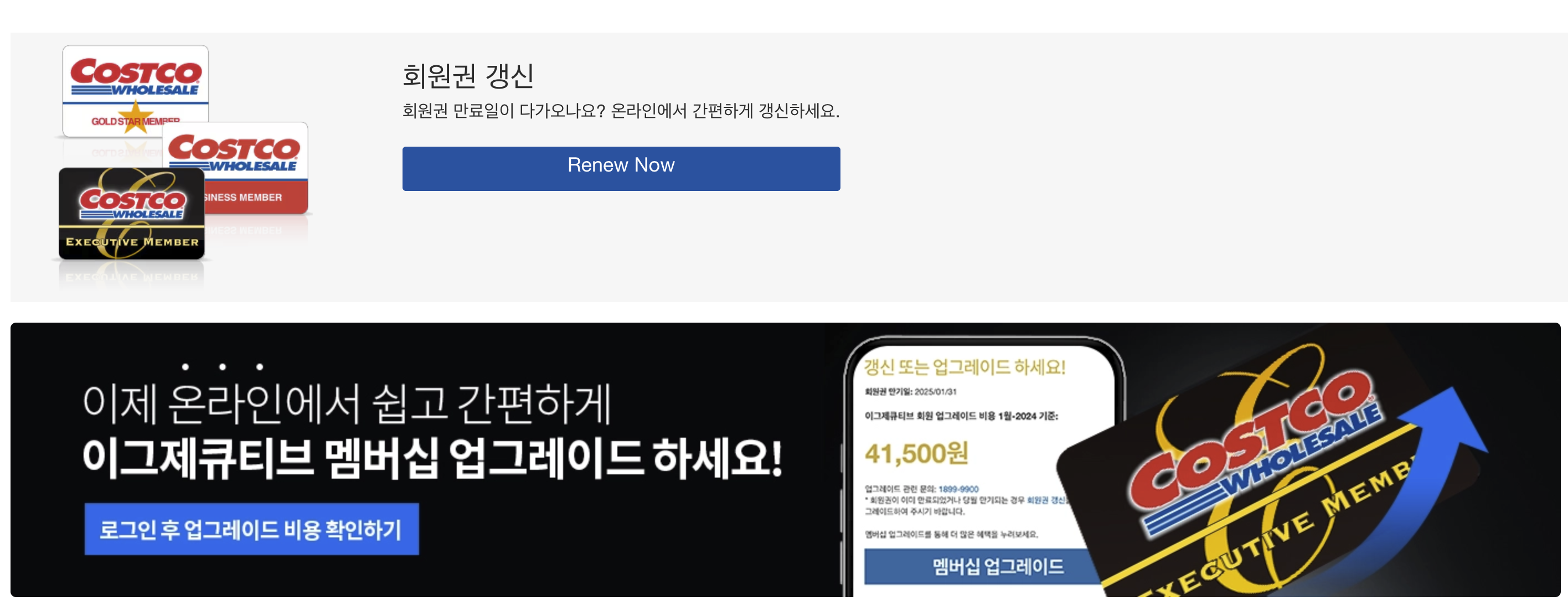This screenshot has width=1568, height=601.
Task: Click the 회원권 만기일 2025/01/31 date line
Action: tap(910, 392)
